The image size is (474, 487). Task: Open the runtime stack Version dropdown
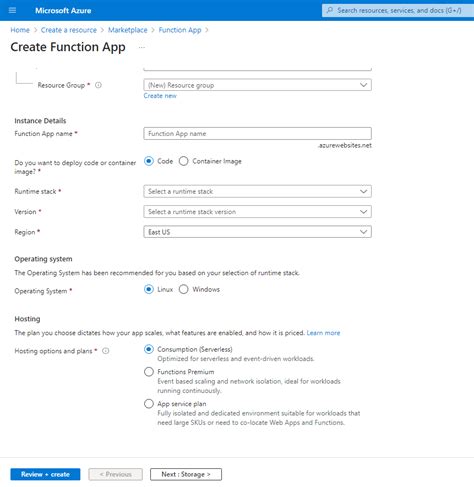click(x=257, y=212)
